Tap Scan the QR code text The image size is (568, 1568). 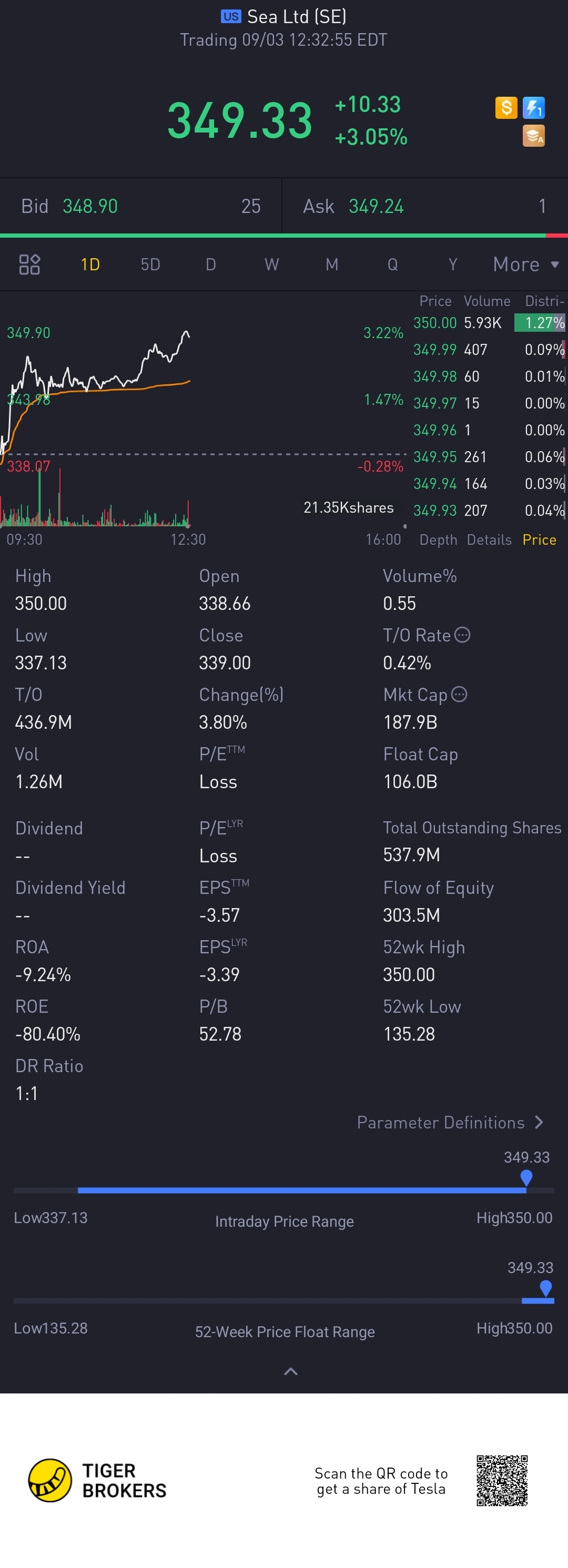coord(381,1481)
